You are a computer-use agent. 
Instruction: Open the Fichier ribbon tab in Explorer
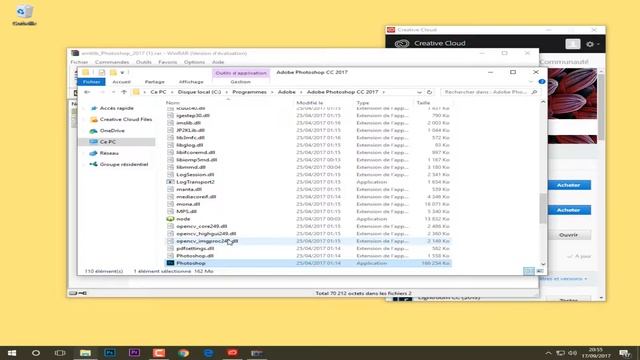click(91, 82)
